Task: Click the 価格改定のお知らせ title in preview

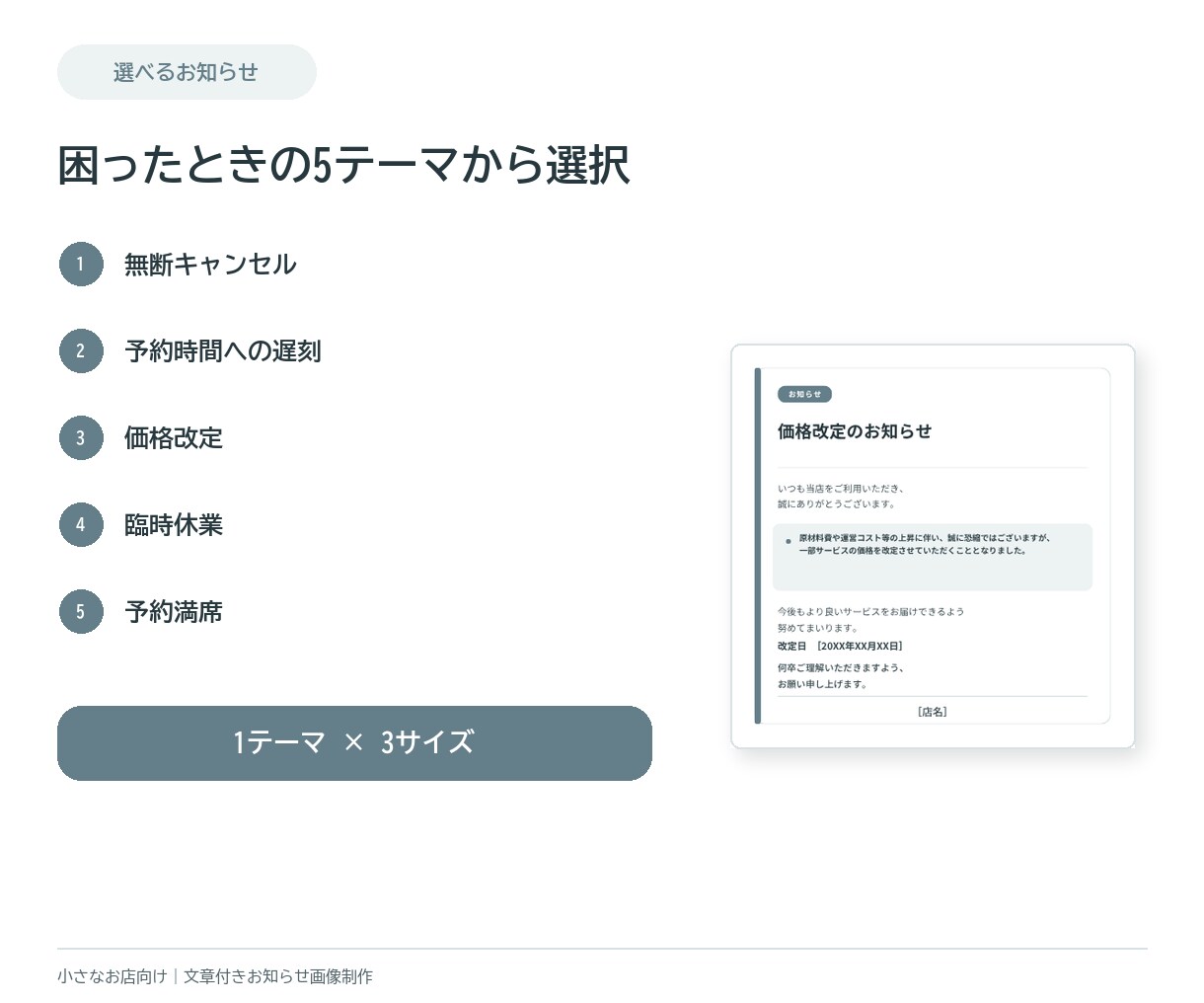Action: [855, 431]
